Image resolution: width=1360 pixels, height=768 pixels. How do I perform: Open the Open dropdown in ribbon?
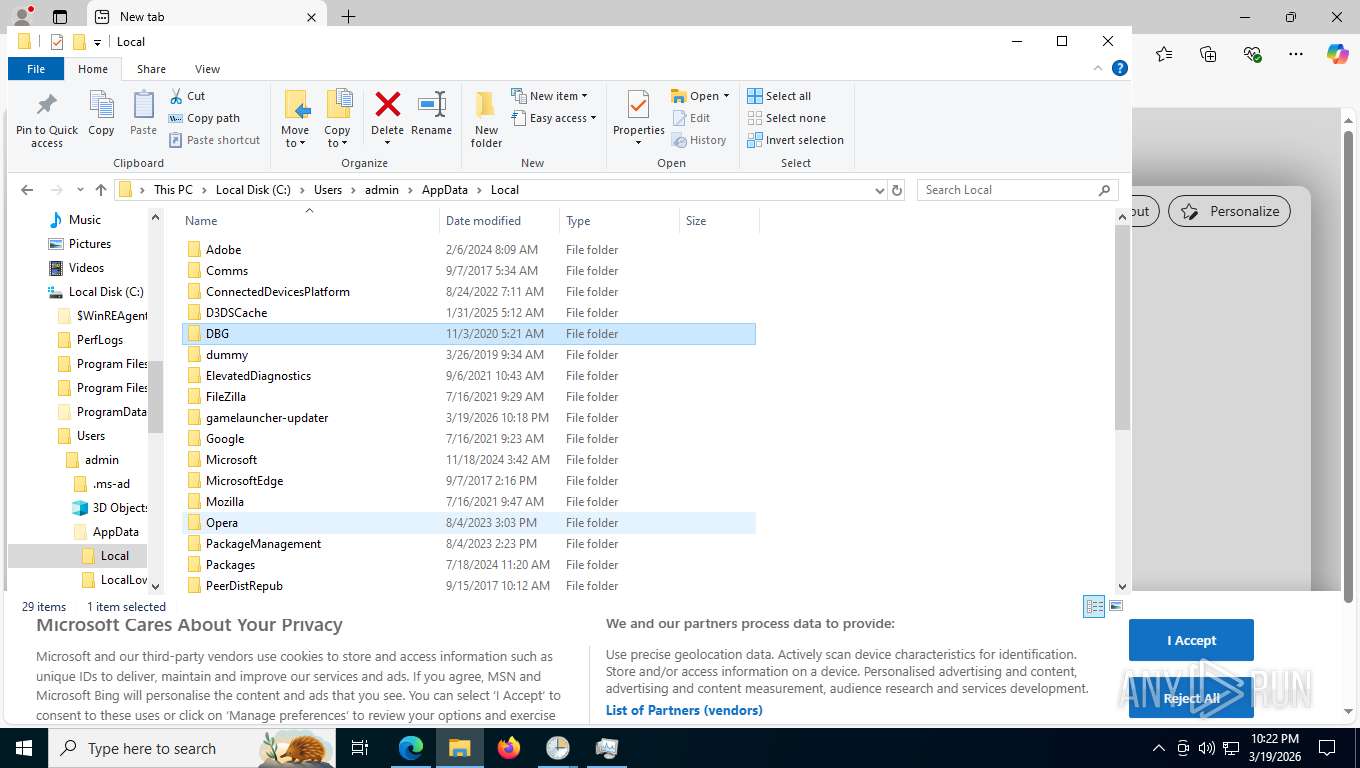(700, 96)
